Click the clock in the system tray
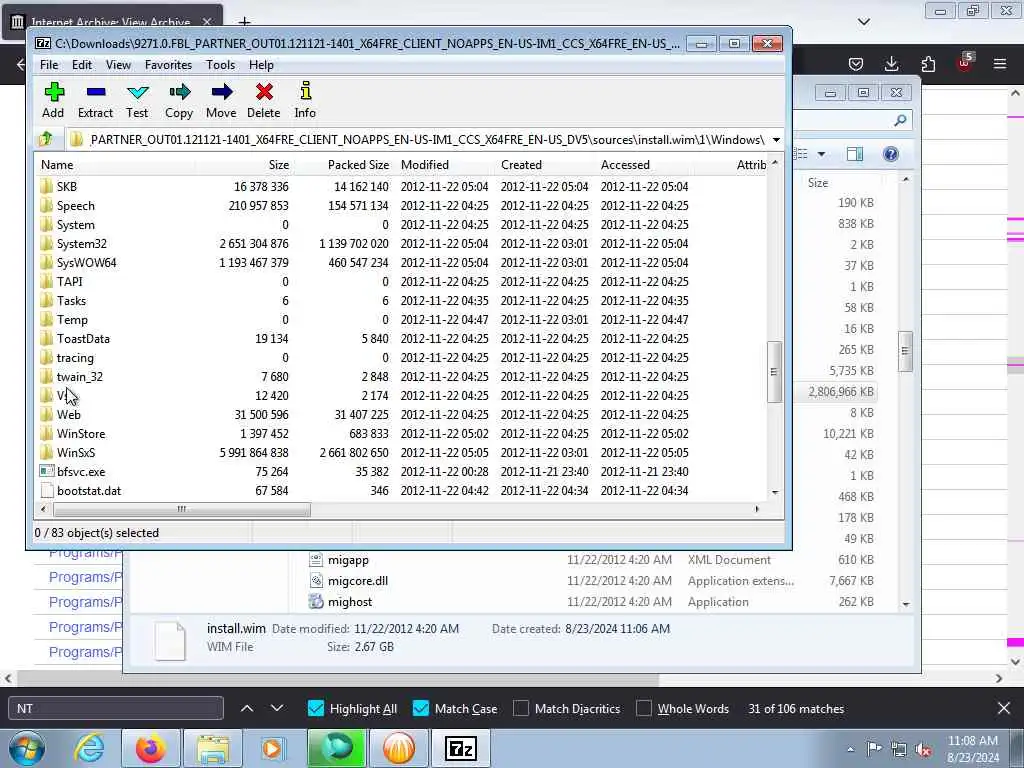Image resolution: width=1024 pixels, height=768 pixels. pyautogui.click(x=973, y=749)
